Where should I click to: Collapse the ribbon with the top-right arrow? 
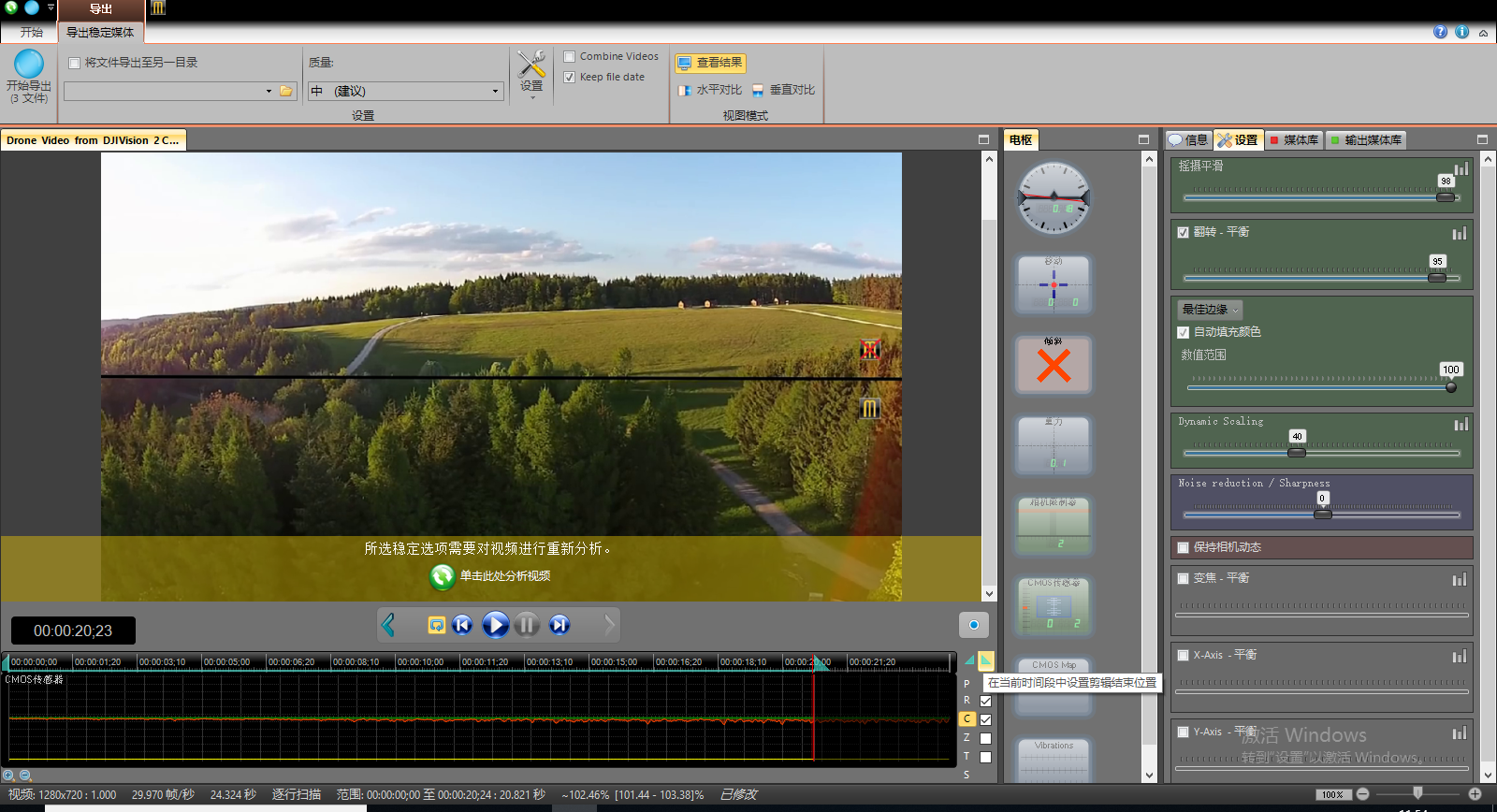click(x=1483, y=33)
